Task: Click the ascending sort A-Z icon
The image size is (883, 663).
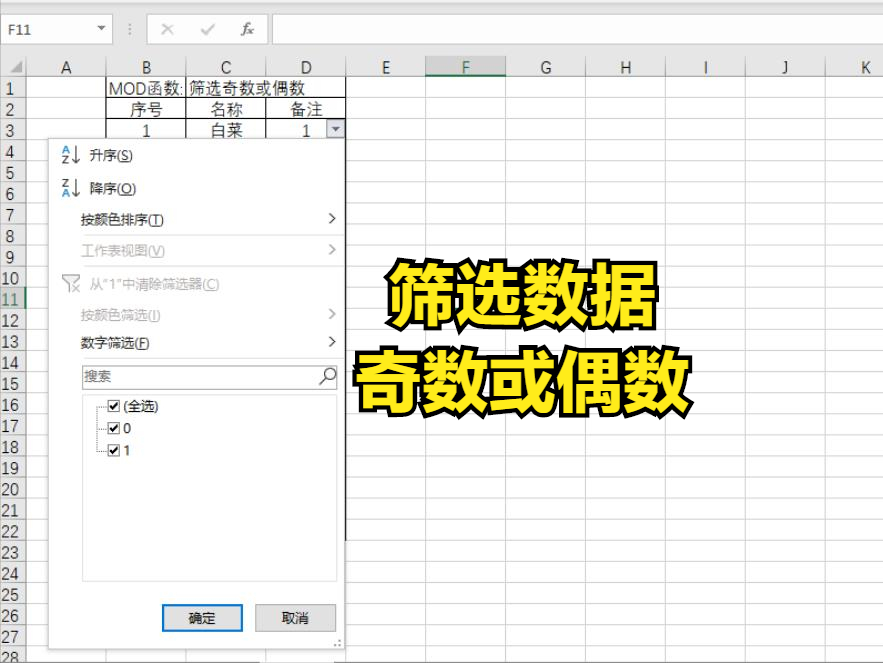Action: [71, 155]
